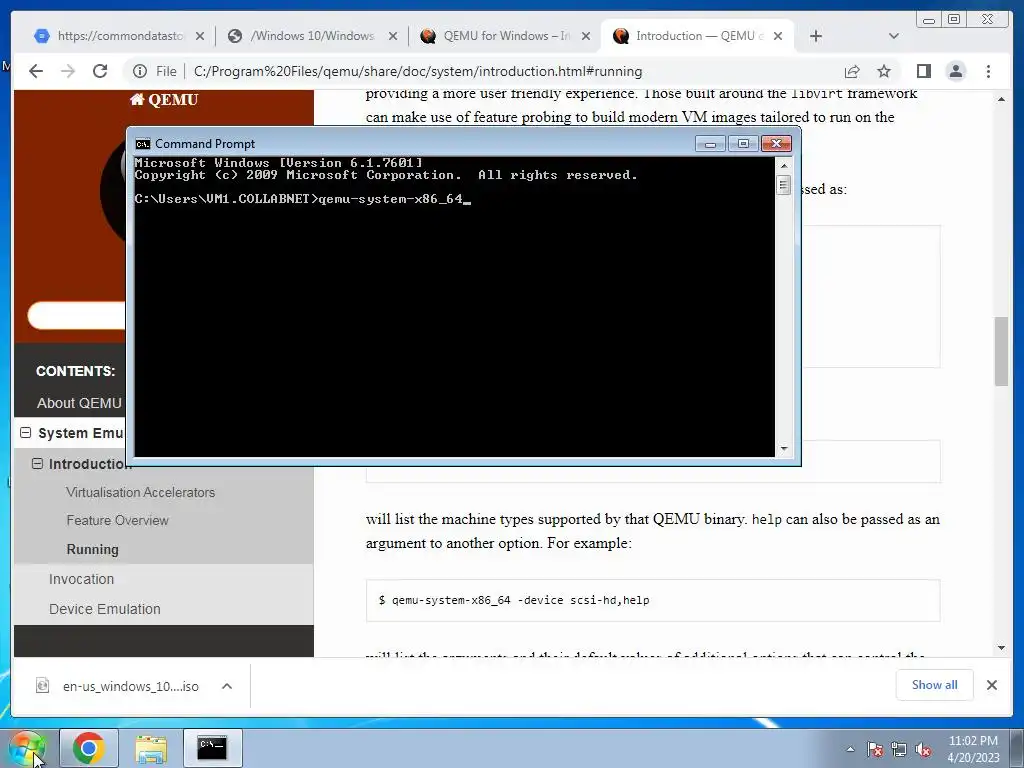Open the Chrome profile avatar
The height and width of the screenshot is (768, 1024).
click(955, 71)
